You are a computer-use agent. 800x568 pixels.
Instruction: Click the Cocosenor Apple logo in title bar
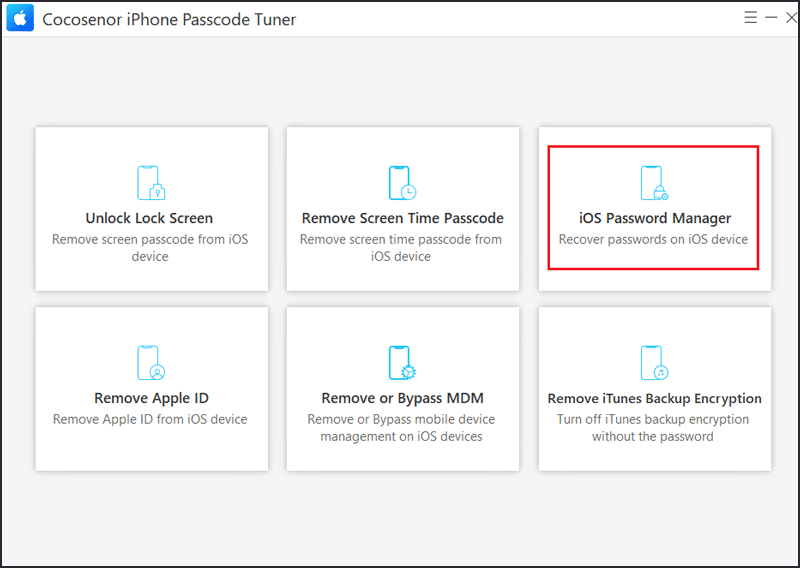pos(20,18)
